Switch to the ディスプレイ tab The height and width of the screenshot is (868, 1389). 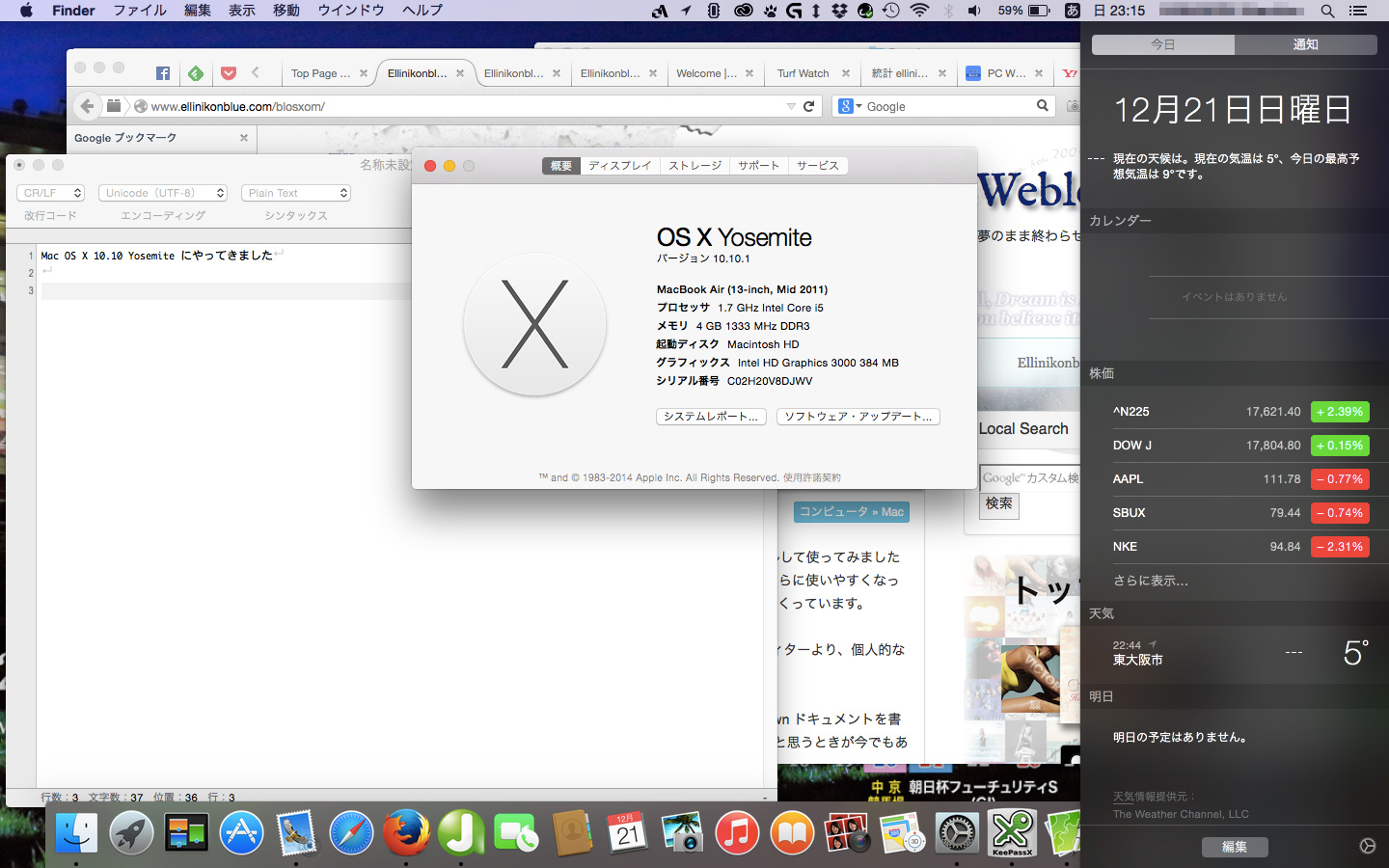click(620, 166)
